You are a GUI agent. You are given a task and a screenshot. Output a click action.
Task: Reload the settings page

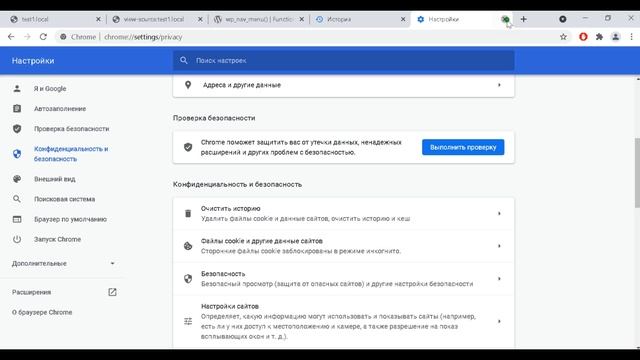pyautogui.click(x=43, y=37)
